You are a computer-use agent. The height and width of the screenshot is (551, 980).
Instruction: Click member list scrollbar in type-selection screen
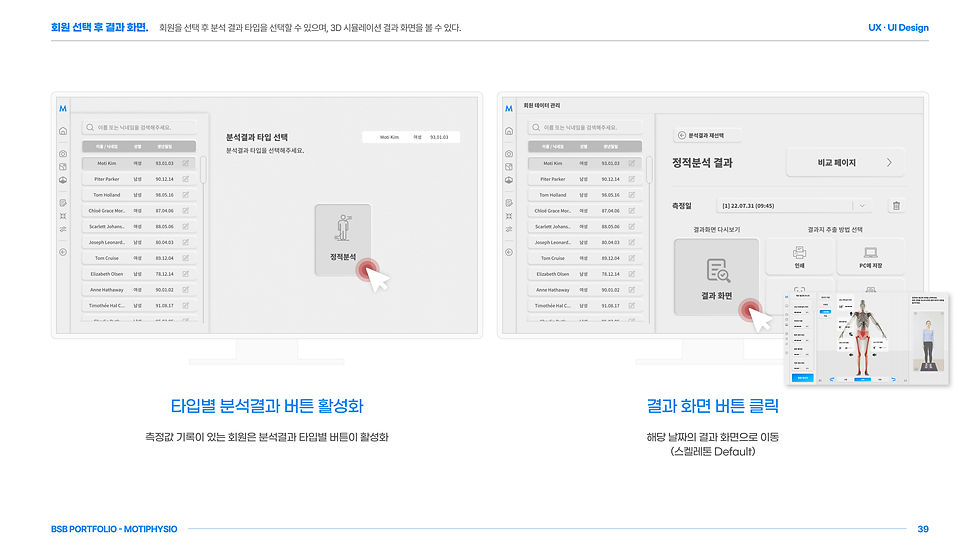203,169
